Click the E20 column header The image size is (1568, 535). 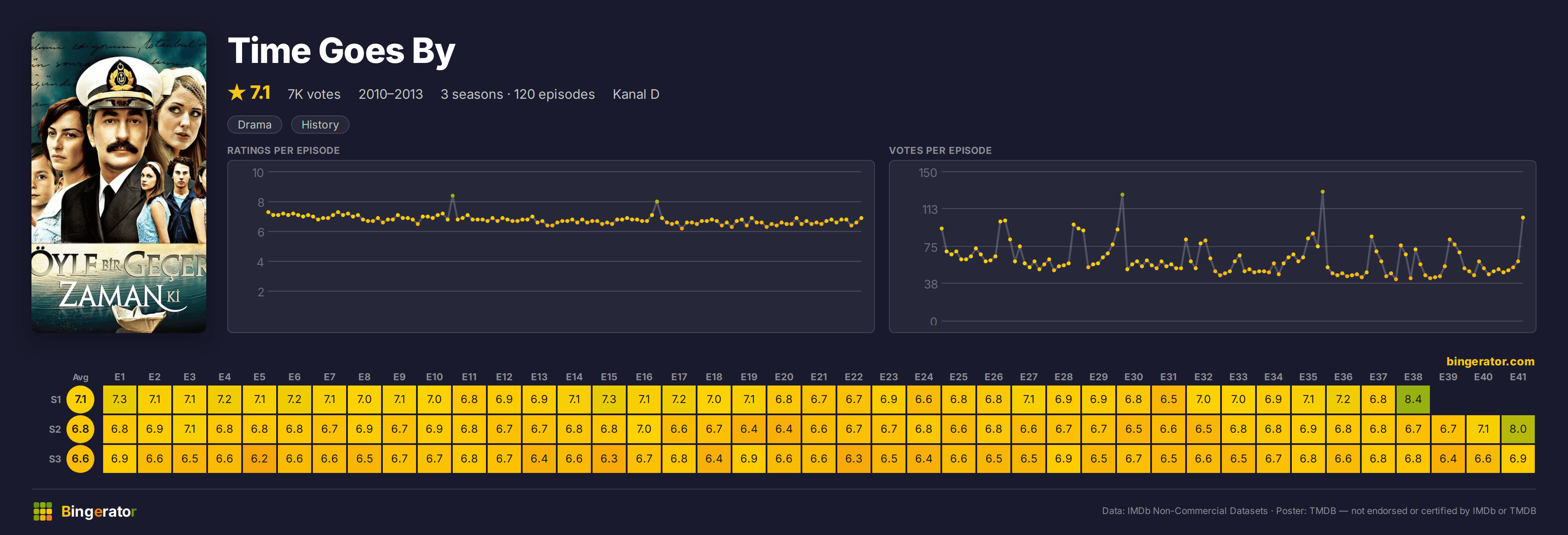[x=784, y=377]
